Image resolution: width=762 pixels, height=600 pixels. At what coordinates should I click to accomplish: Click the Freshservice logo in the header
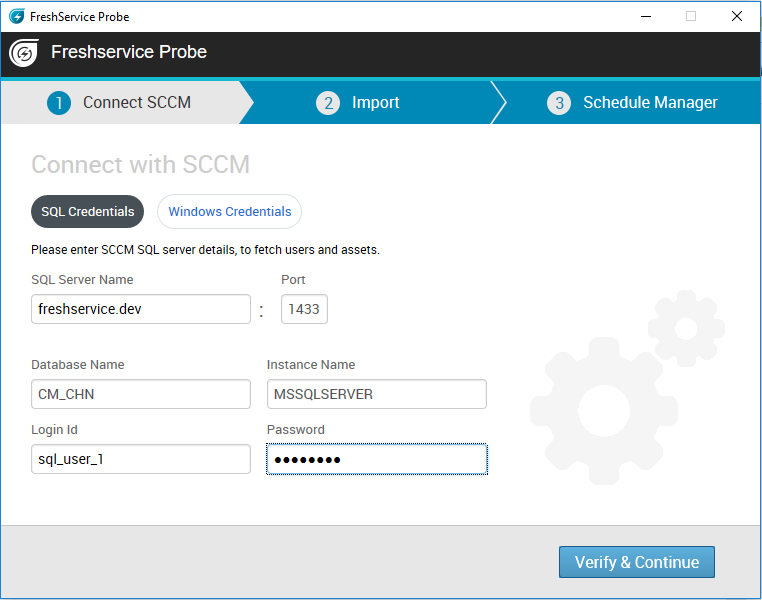tap(24, 53)
